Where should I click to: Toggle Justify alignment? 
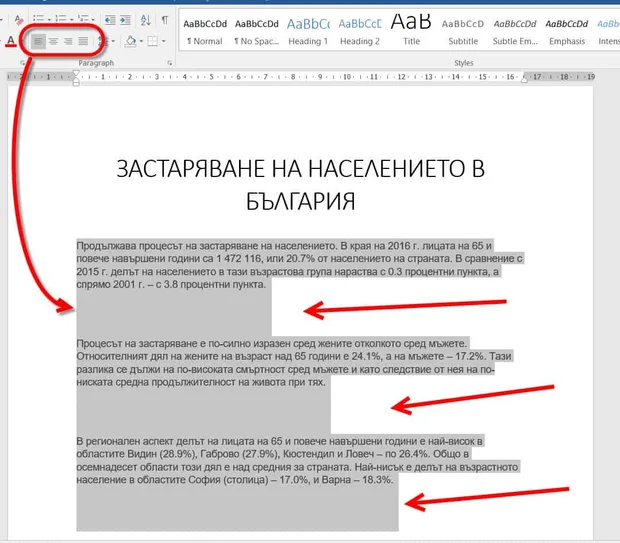(83, 41)
